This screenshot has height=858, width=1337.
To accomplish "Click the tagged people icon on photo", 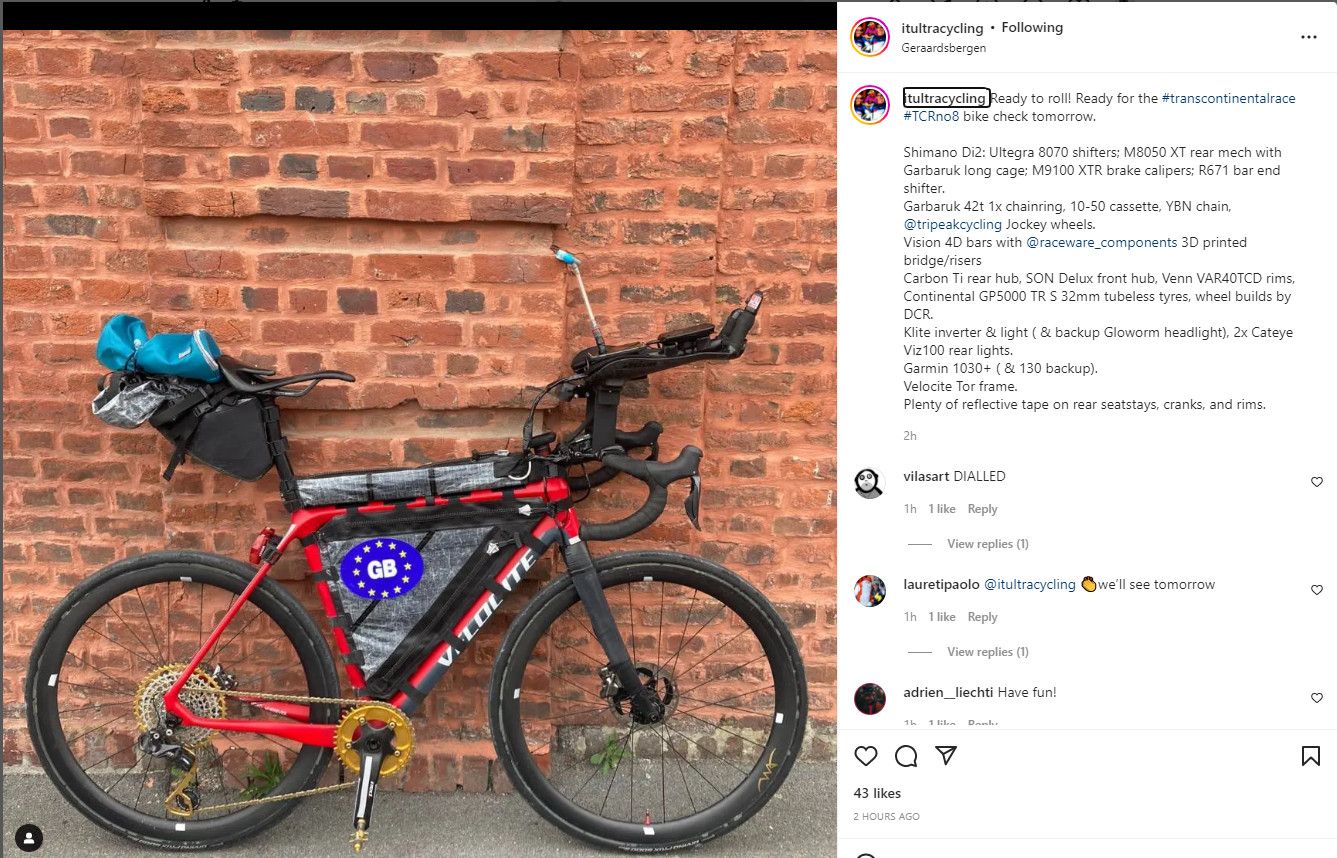I will pyautogui.click(x=30, y=838).
